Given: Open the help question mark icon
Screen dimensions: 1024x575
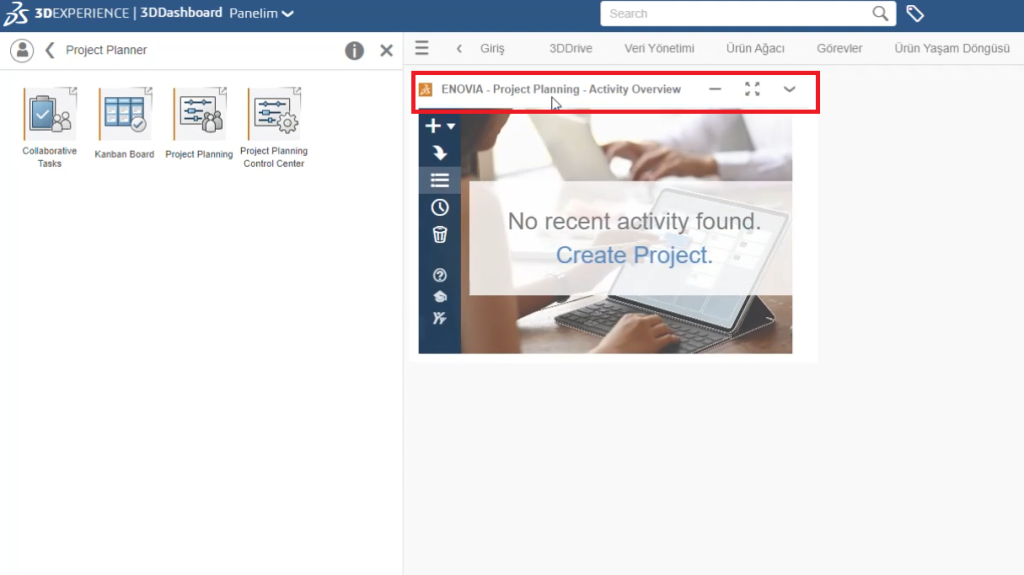Looking at the screenshot, I should (439, 275).
